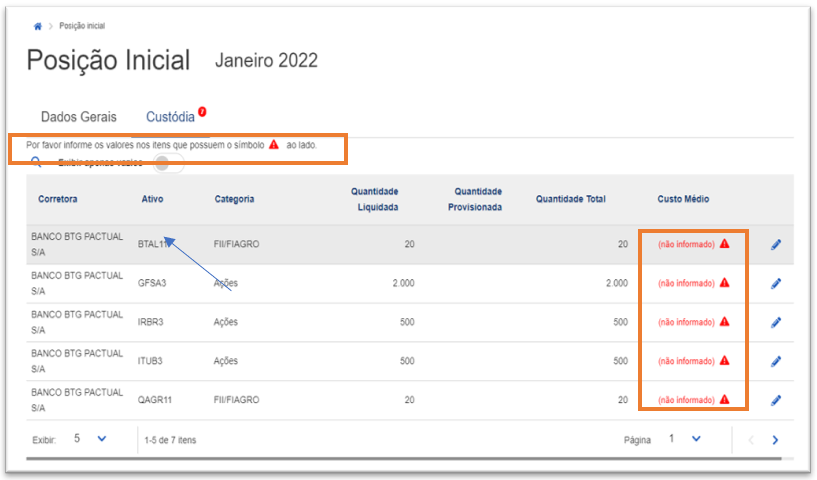The width and height of the screenshot is (817, 480).
Task: Click the edit pencil for QAGR11
Action: 776,401
